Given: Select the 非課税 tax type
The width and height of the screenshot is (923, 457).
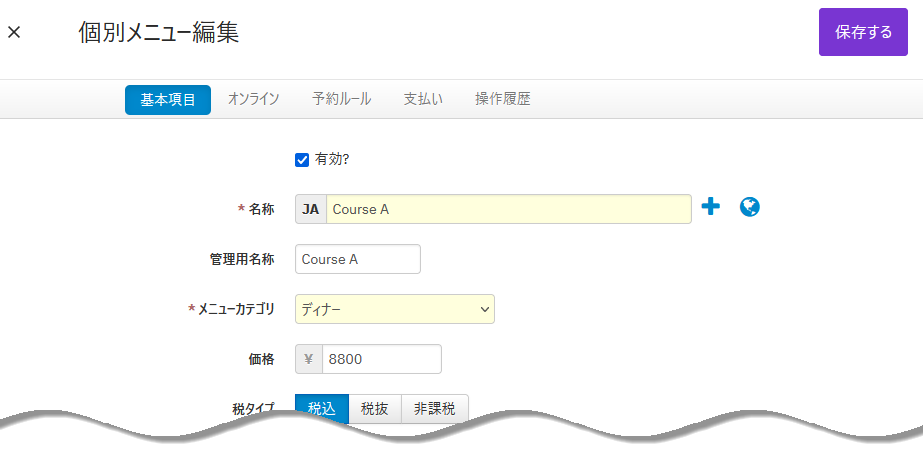Looking at the screenshot, I should coord(435,409).
